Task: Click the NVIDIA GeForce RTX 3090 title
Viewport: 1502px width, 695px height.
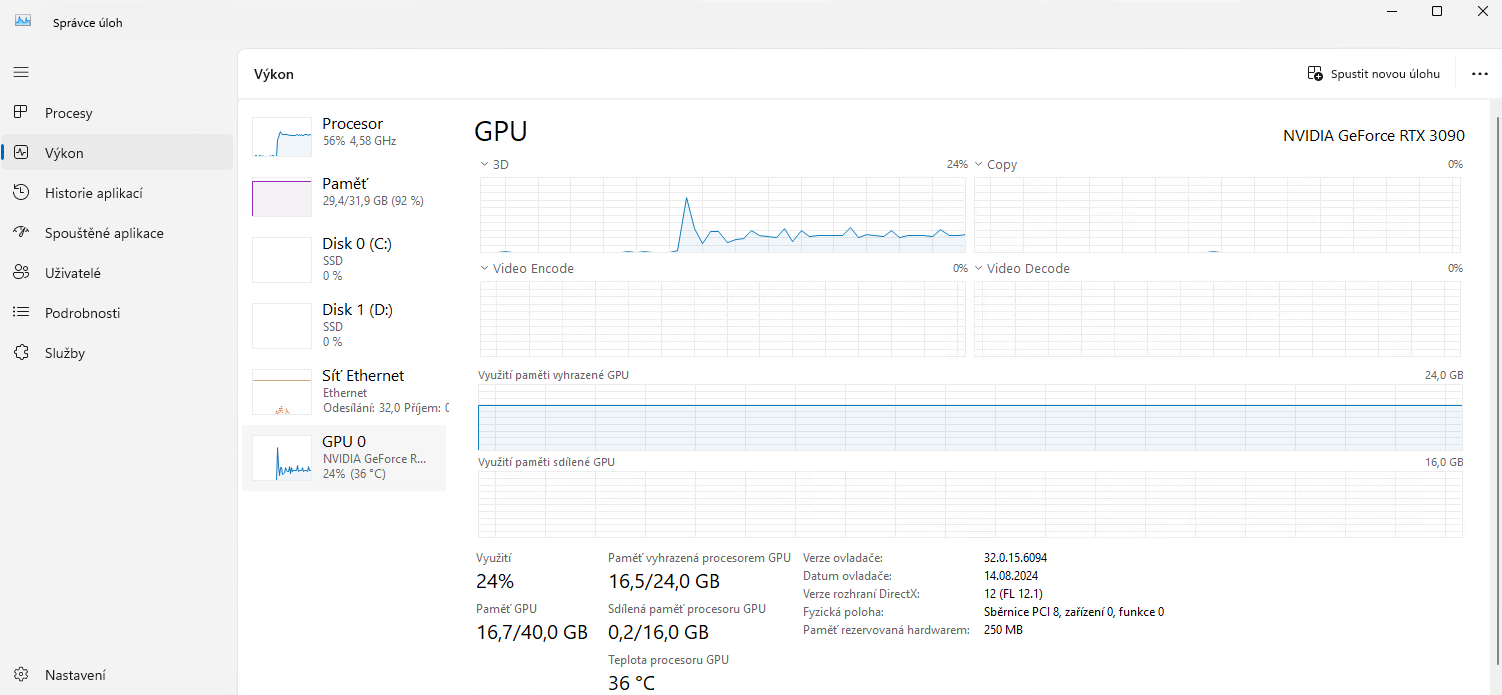Action: (x=1373, y=136)
